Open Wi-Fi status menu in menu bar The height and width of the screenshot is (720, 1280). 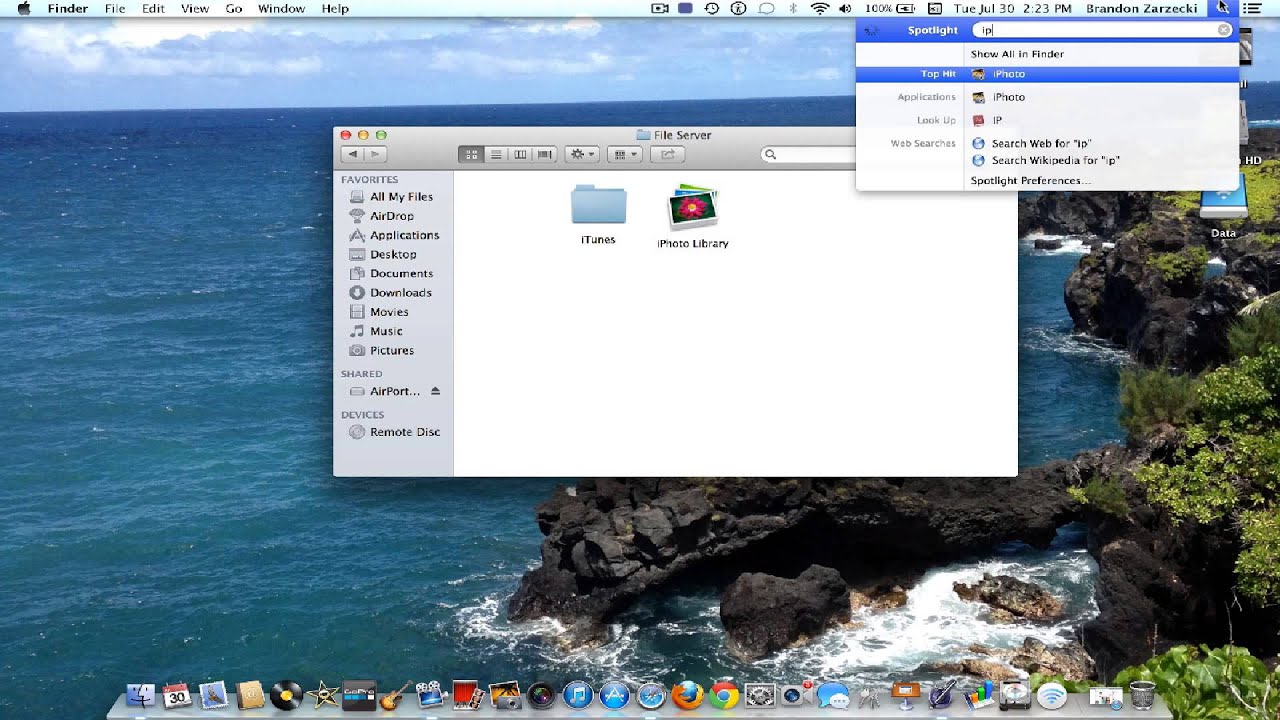tap(820, 8)
